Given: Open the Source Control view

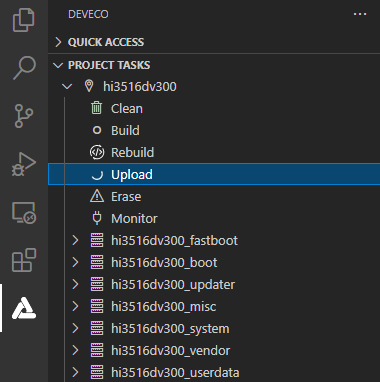Looking at the screenshot, I should click(x=24, y=116).
